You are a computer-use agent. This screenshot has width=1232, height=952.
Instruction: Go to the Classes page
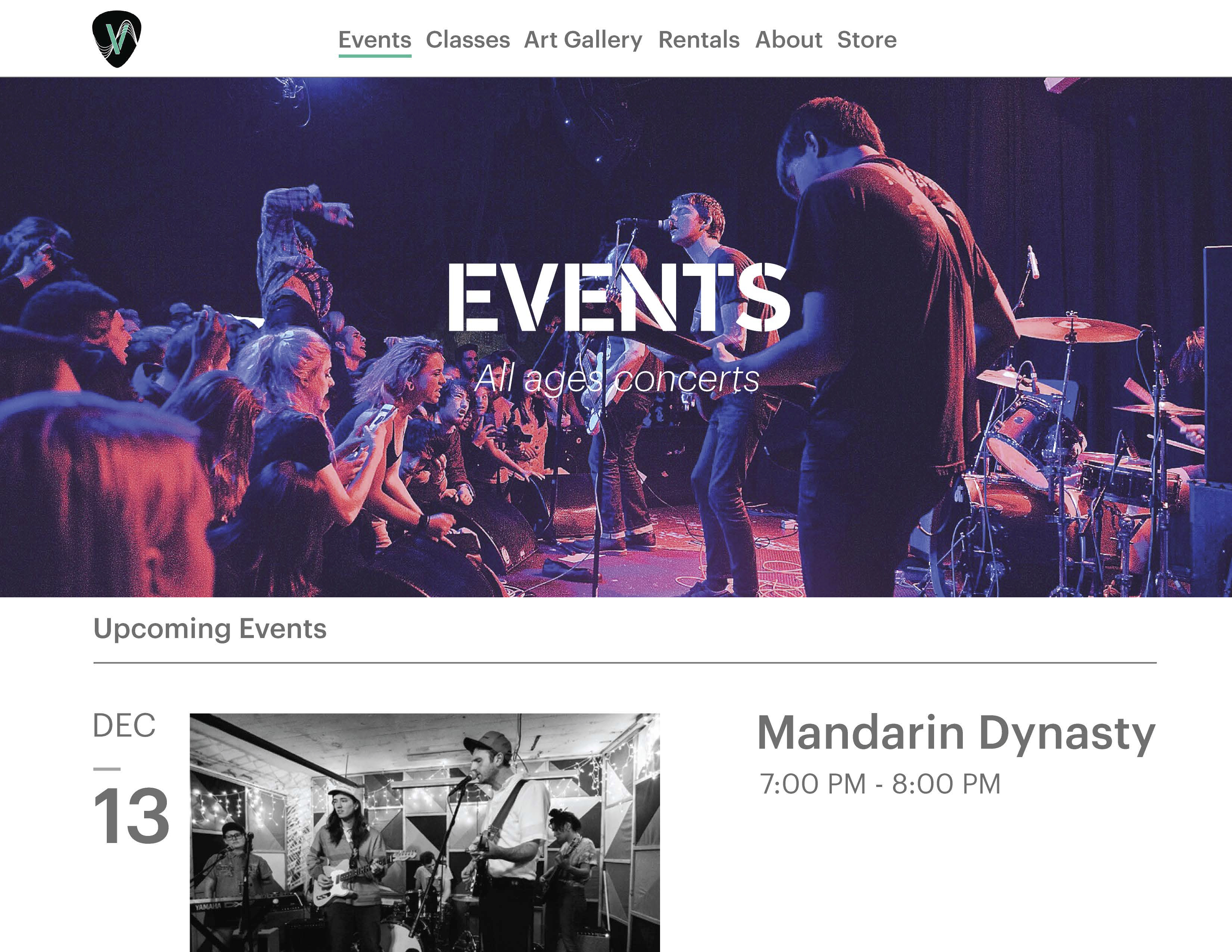coord(468,40)
